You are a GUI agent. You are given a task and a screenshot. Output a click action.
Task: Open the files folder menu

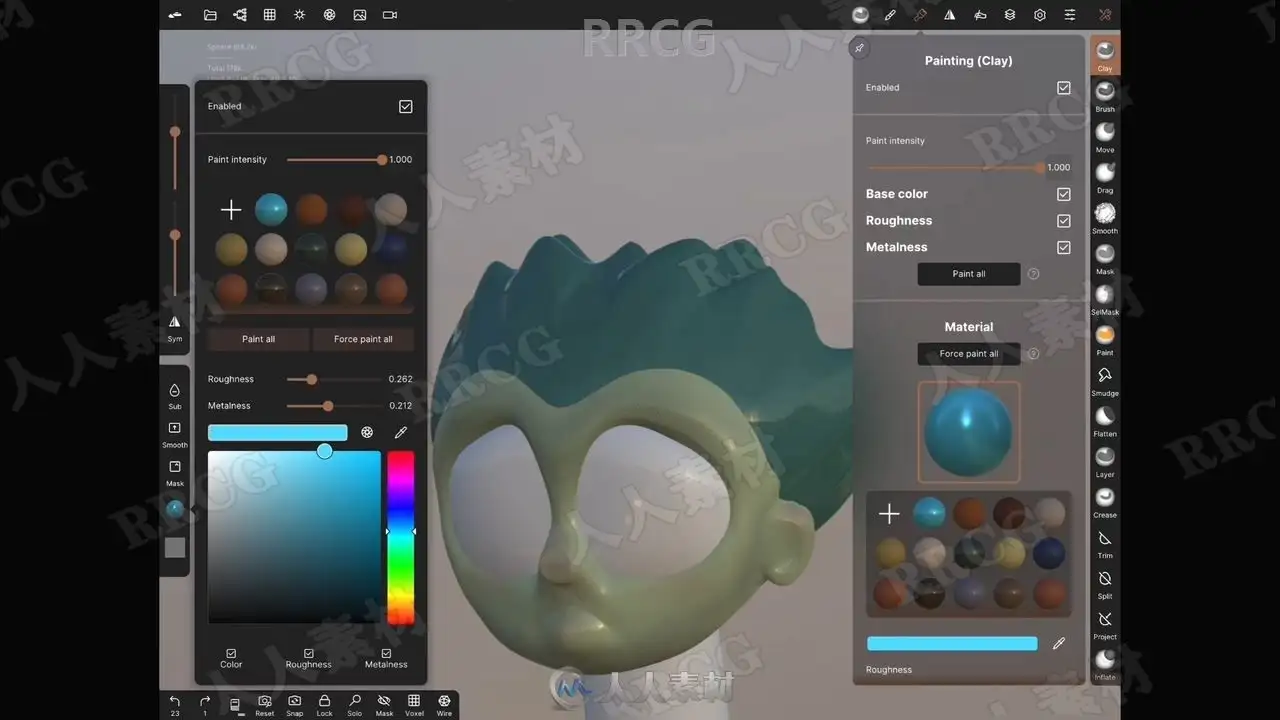click(210, 15)
